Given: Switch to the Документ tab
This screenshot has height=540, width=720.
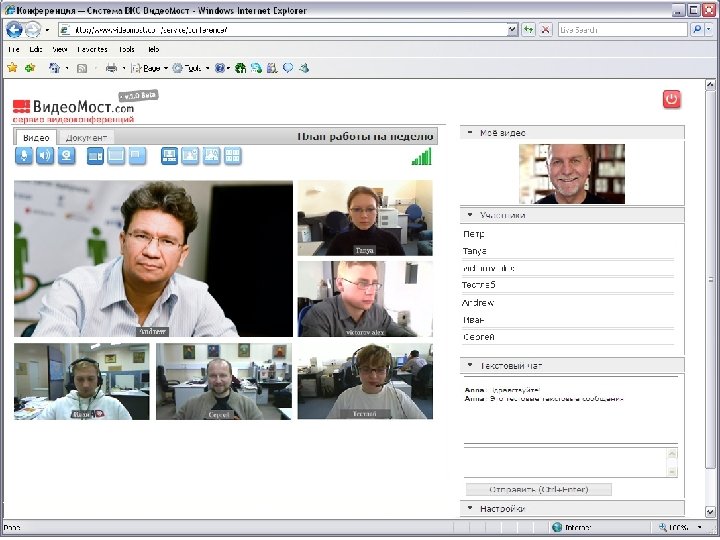Looking at the screenshot, I should [x=86, y=138].
